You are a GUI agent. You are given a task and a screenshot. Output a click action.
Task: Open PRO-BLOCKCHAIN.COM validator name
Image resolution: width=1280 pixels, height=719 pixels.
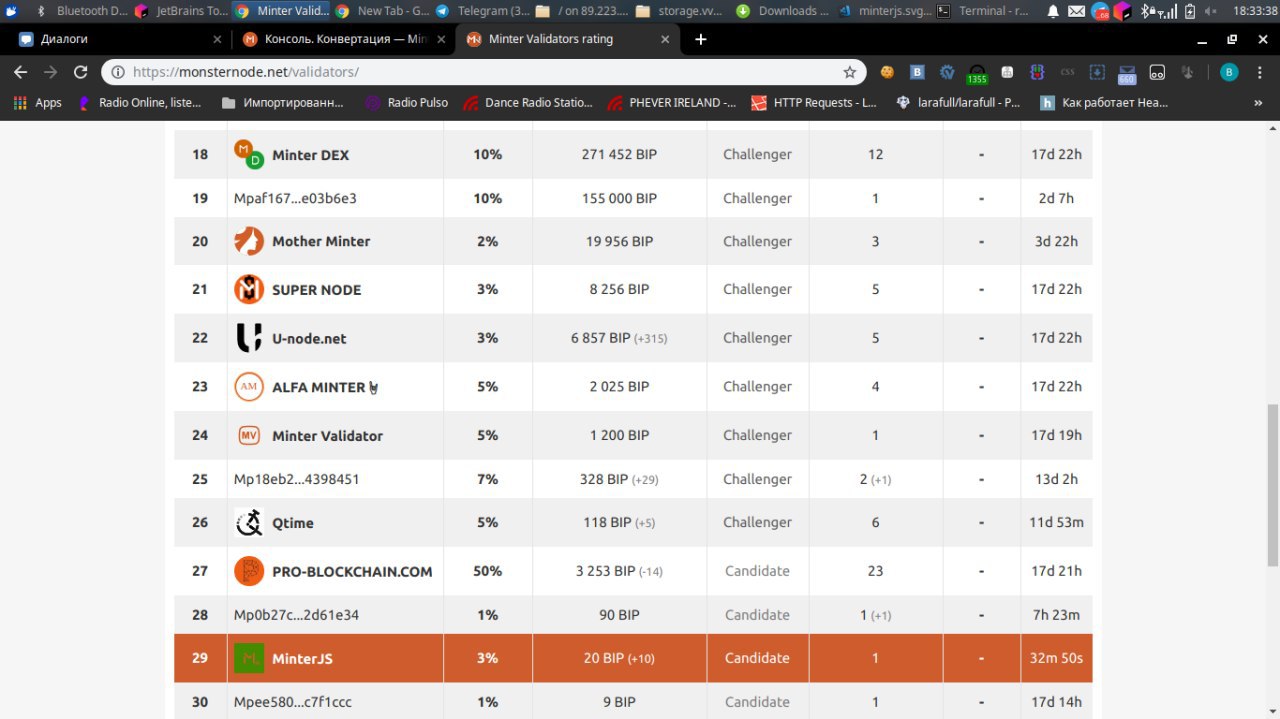click(352, 572)
